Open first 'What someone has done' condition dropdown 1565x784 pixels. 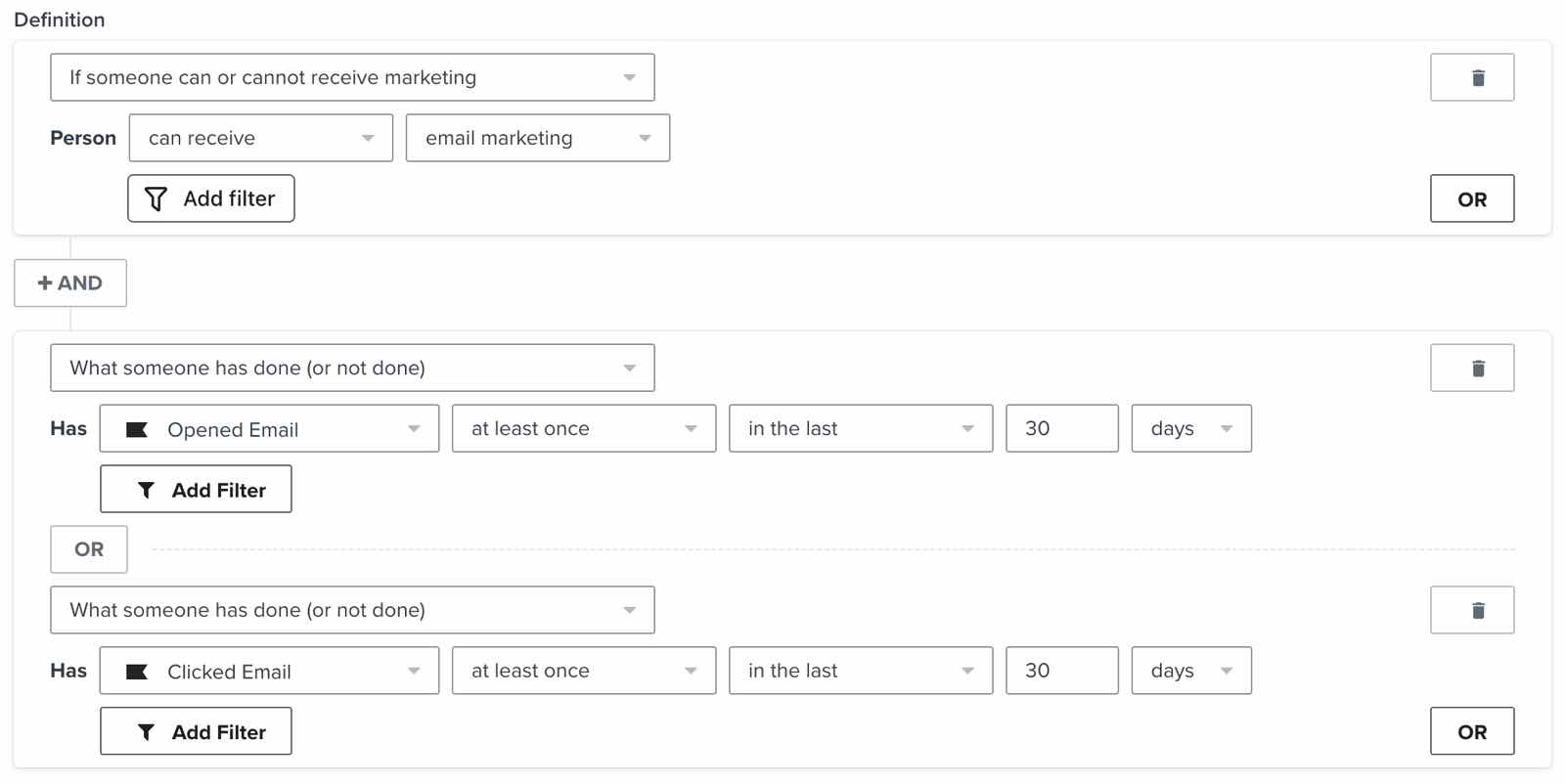(x=352, y=369)
